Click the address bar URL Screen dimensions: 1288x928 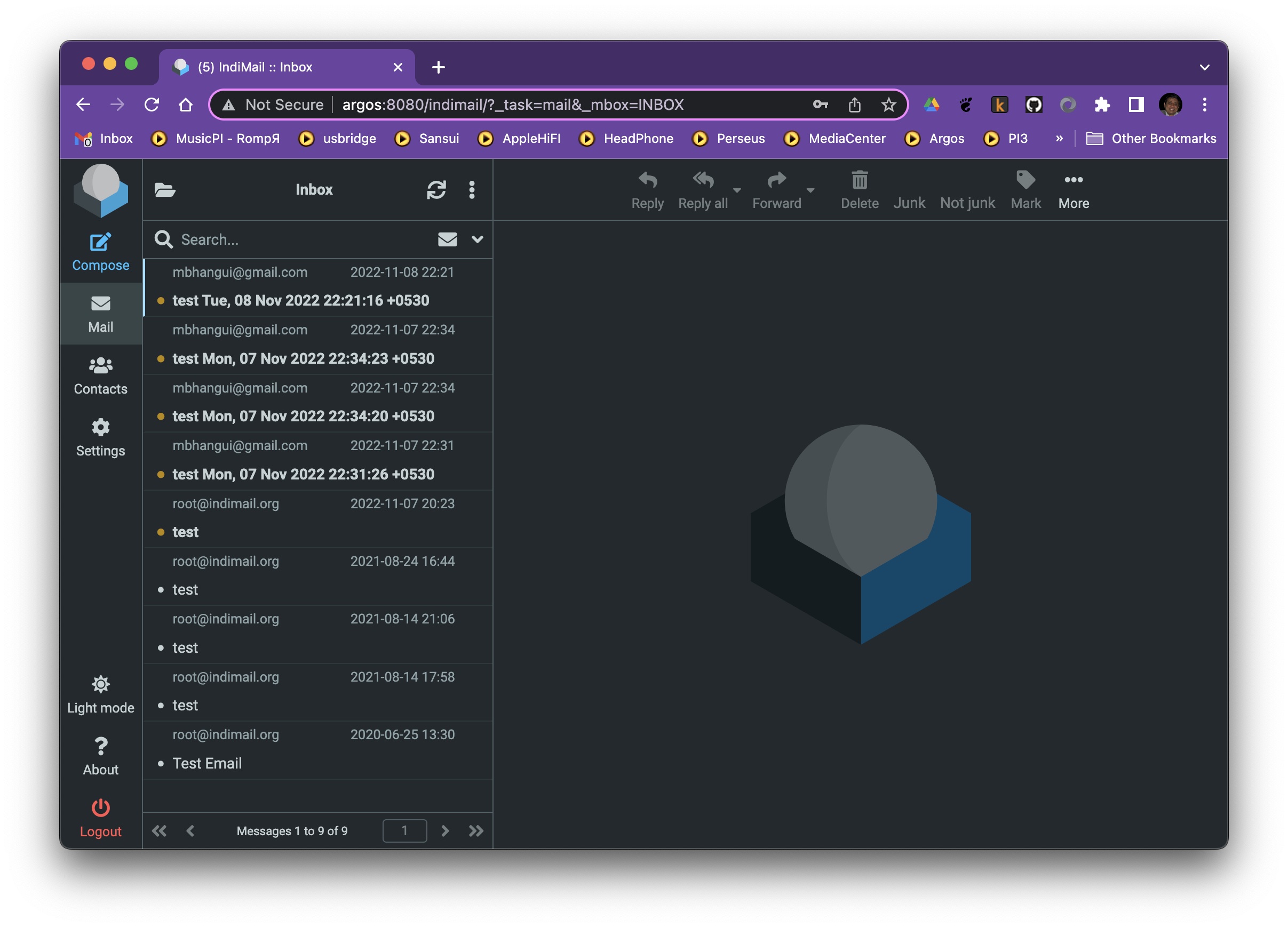[x=512, y=105]
